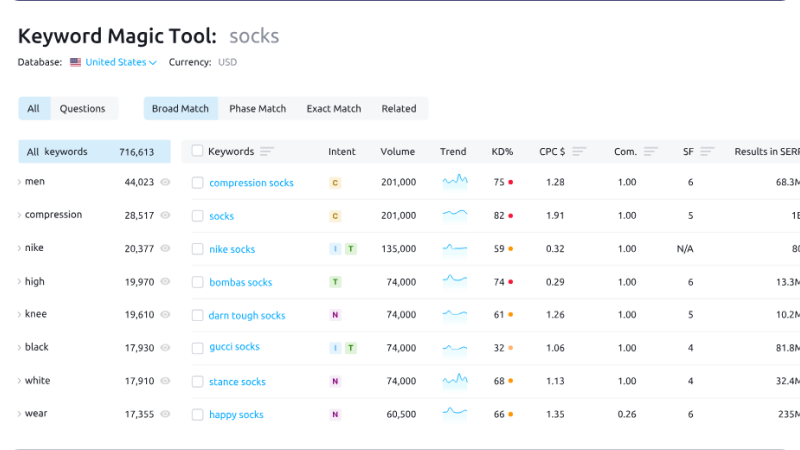Click the N intent badge for darn tough socks
The height and width of the screenshot is (450, 800).
point(335,315)
